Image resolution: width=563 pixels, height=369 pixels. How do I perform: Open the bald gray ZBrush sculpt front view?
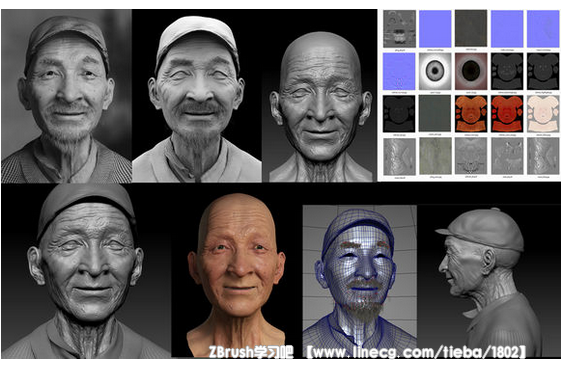(320, 107)
